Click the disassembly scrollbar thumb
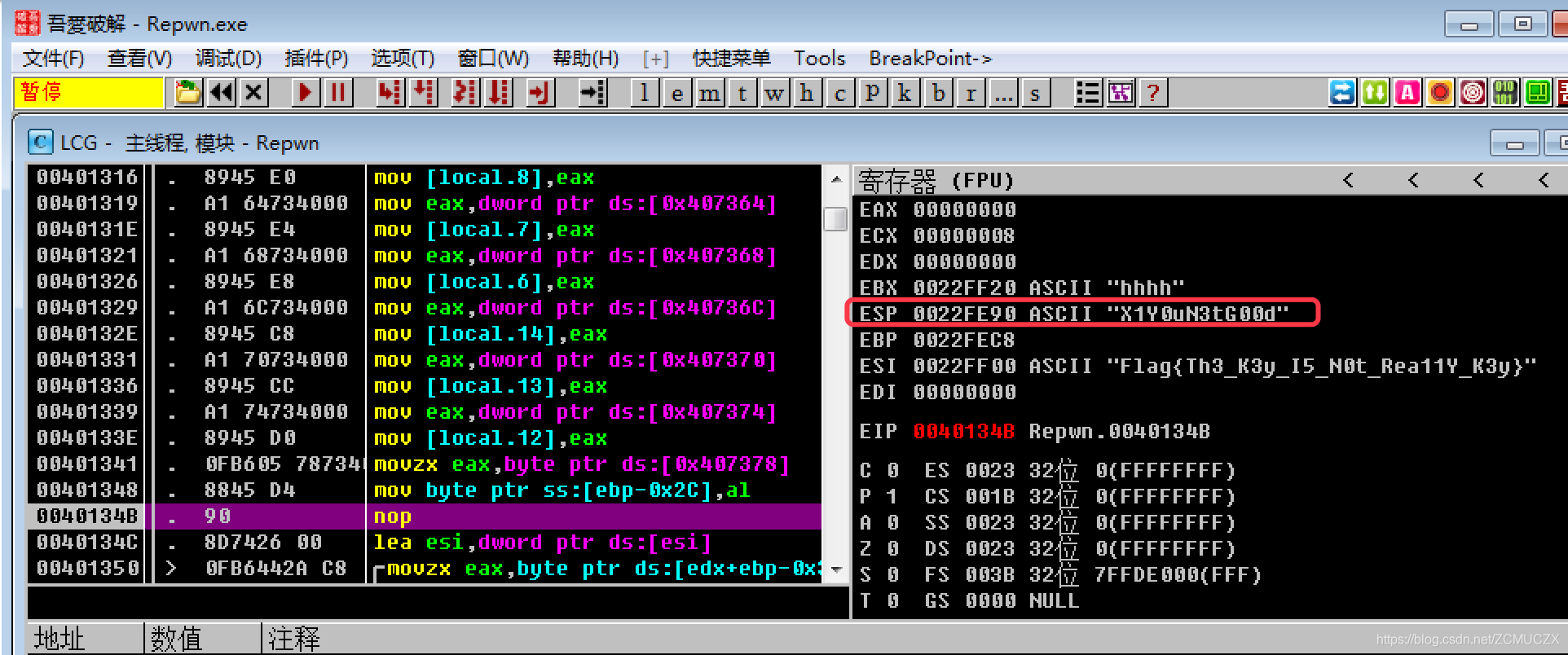The image size is (1568, 655). click(x=835, y=219)
